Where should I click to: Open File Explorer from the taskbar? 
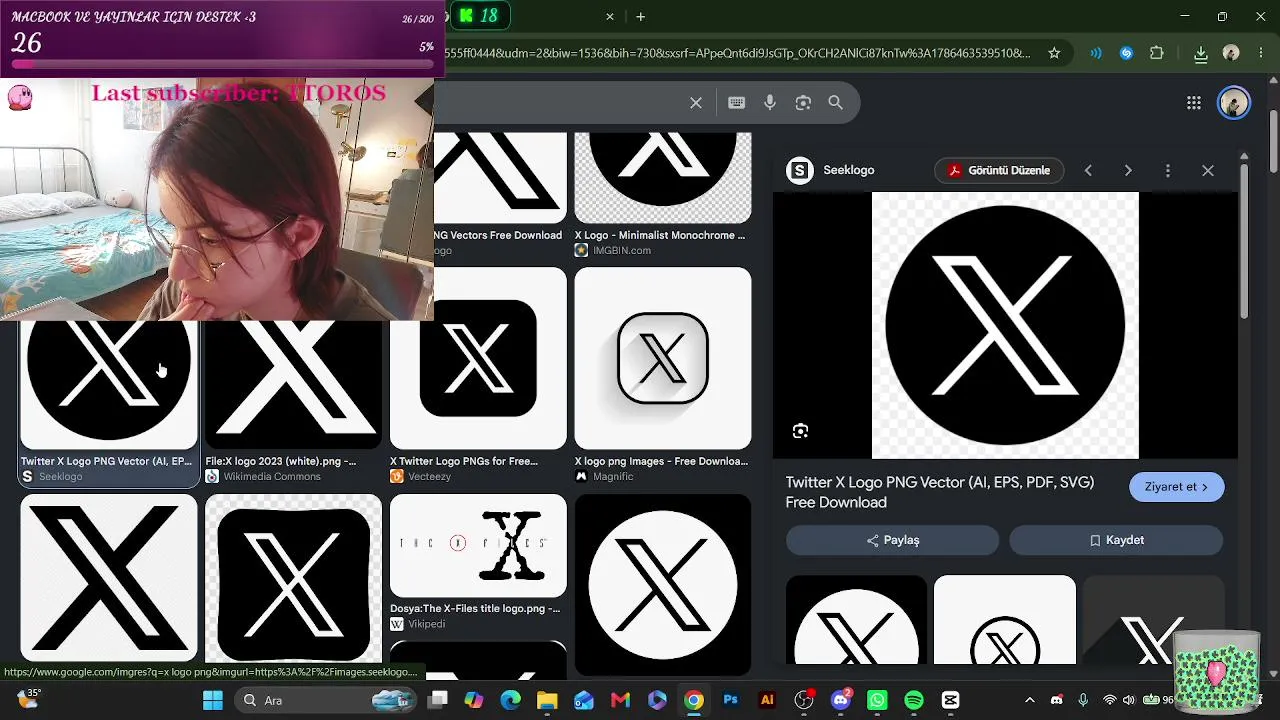point(546,700)
